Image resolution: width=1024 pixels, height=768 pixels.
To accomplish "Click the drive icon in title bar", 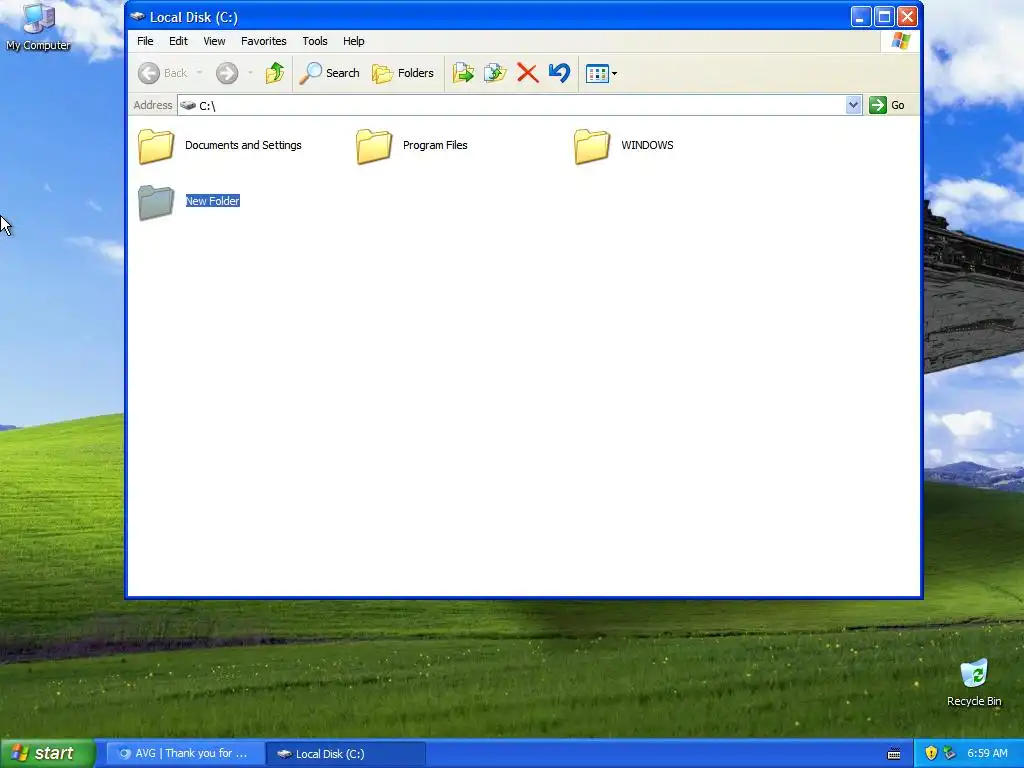I will [x=137, y=17].
